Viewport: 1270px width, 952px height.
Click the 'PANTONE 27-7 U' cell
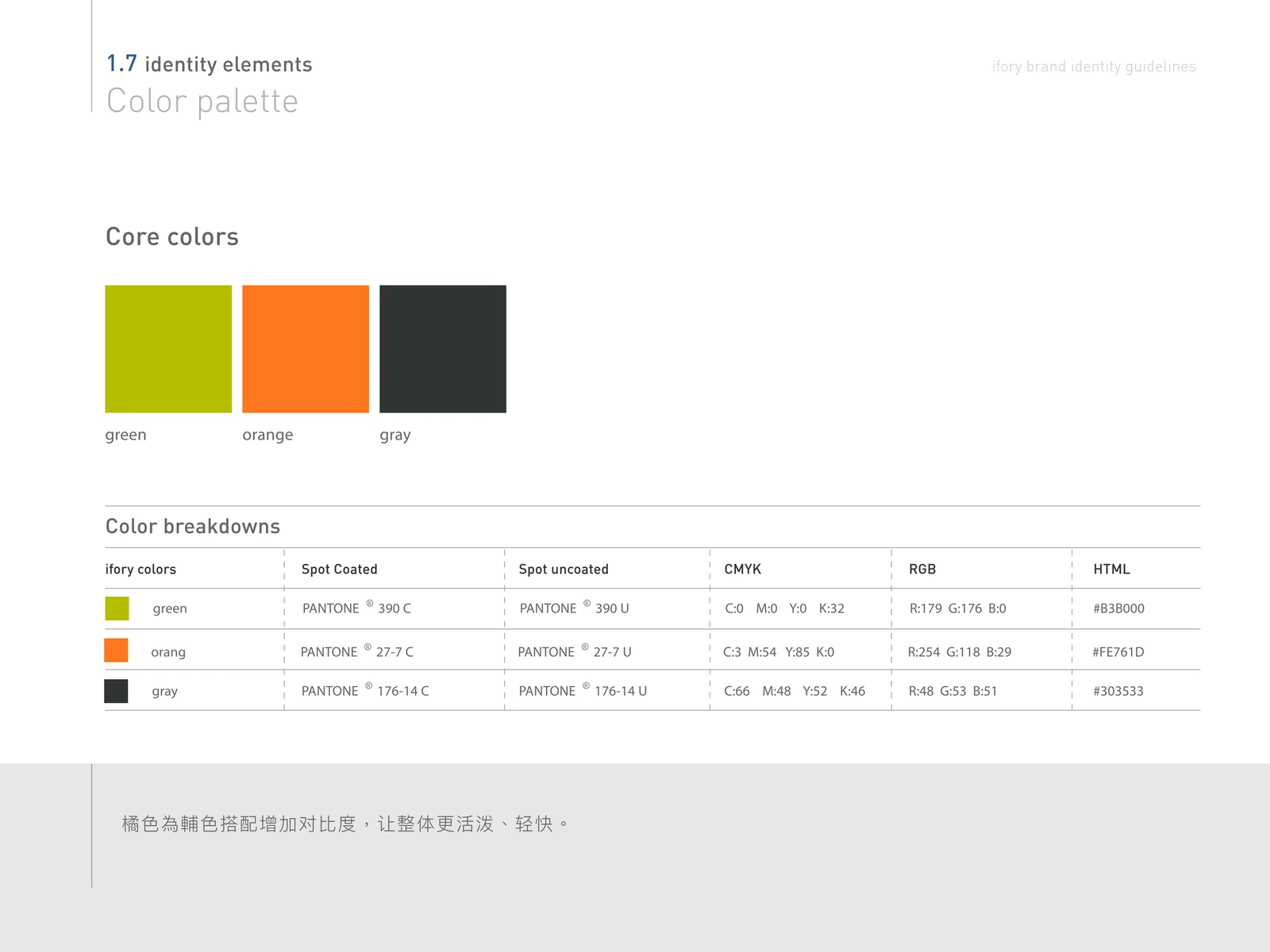point(575,651)
